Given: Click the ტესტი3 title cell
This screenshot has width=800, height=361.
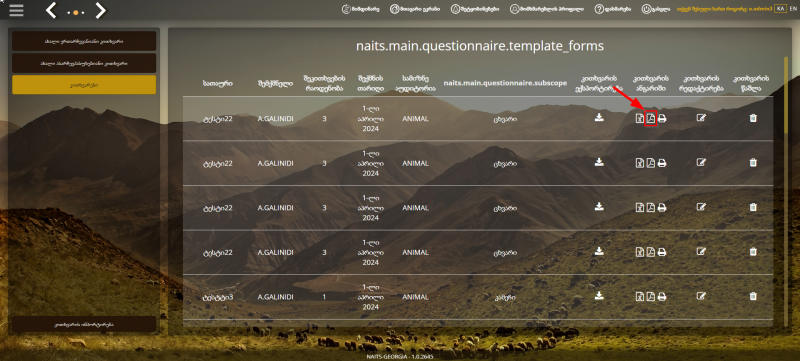Looking at the screenshot, I should click(217, 296).
